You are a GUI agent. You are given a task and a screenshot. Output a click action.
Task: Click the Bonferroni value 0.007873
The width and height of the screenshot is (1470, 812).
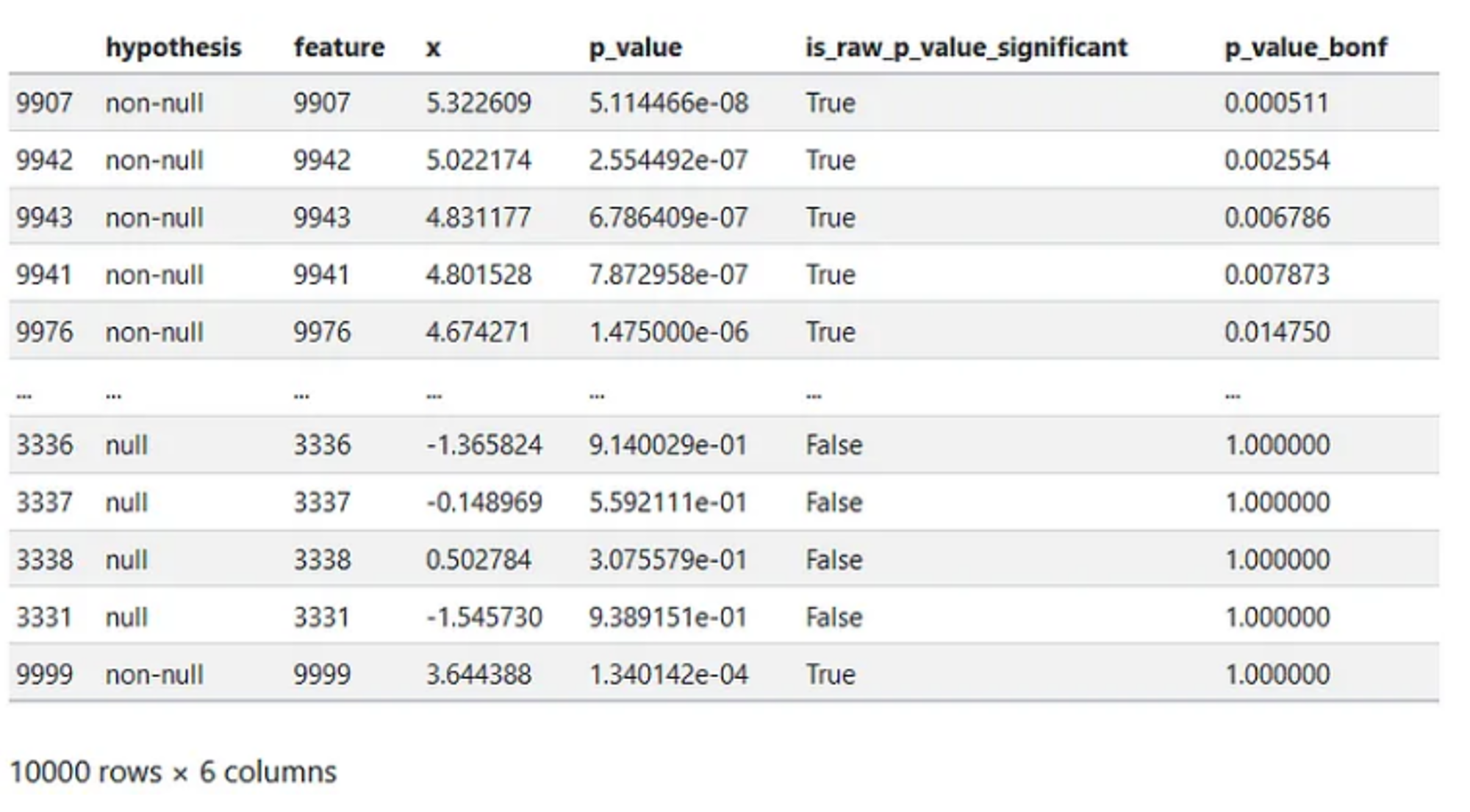(x=1277, y=275)
